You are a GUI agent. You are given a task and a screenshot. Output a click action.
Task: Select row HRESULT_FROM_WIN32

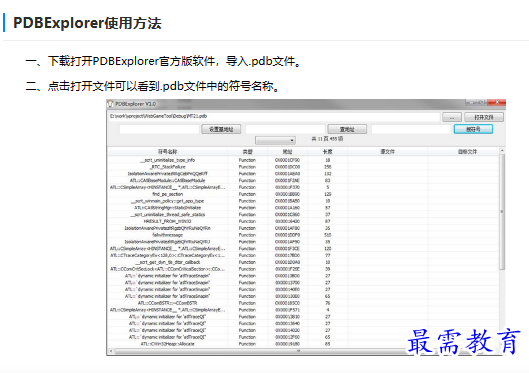(x=303, y=221)
